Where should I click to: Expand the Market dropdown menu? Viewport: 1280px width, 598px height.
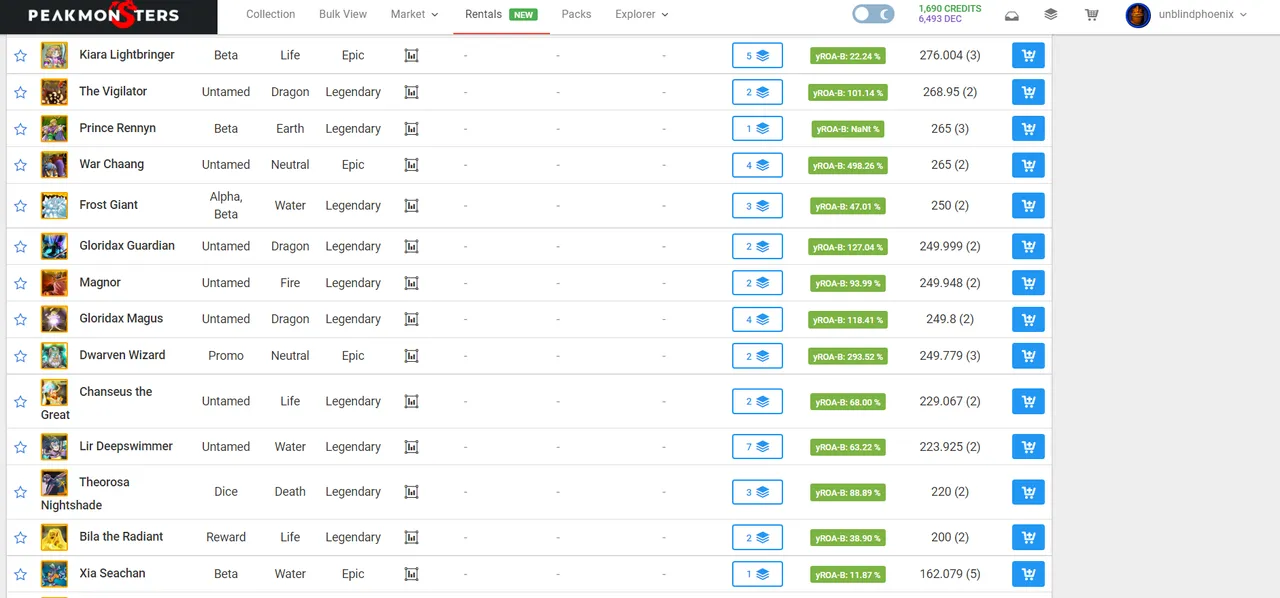[x=415, y=14]
